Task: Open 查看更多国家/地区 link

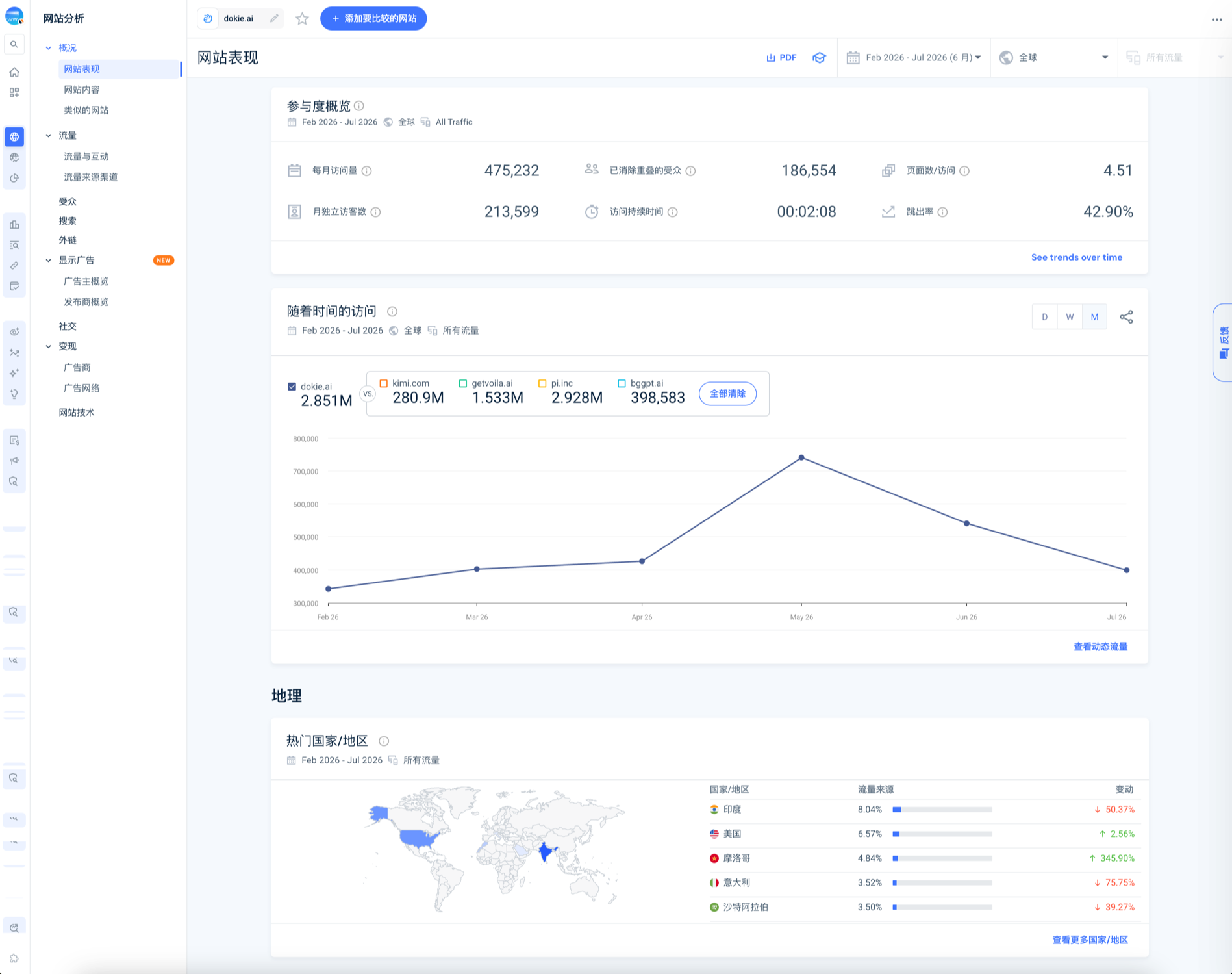Action: tap(1090, 940)
